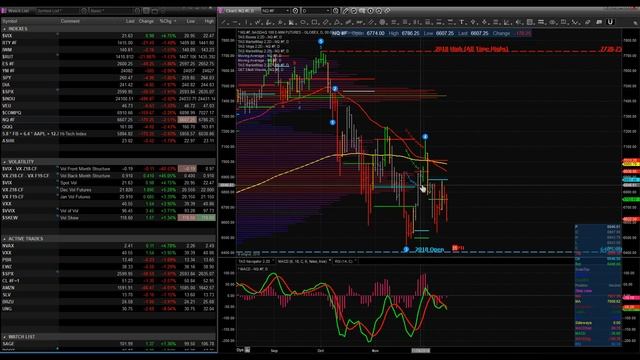Select the DIA row in watch list

(x=108, y=85)
